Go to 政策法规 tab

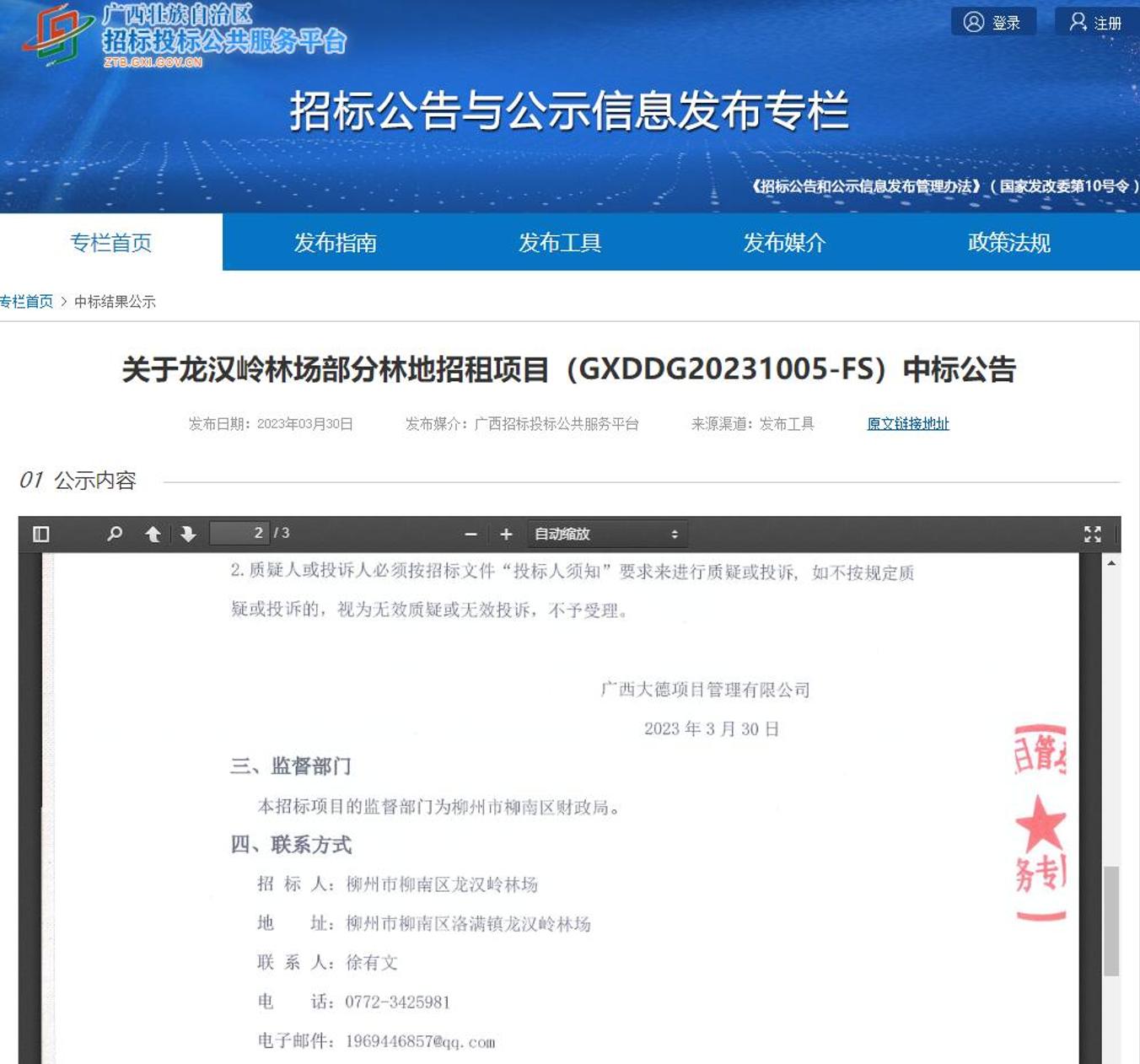click(x=1008, y=243)
